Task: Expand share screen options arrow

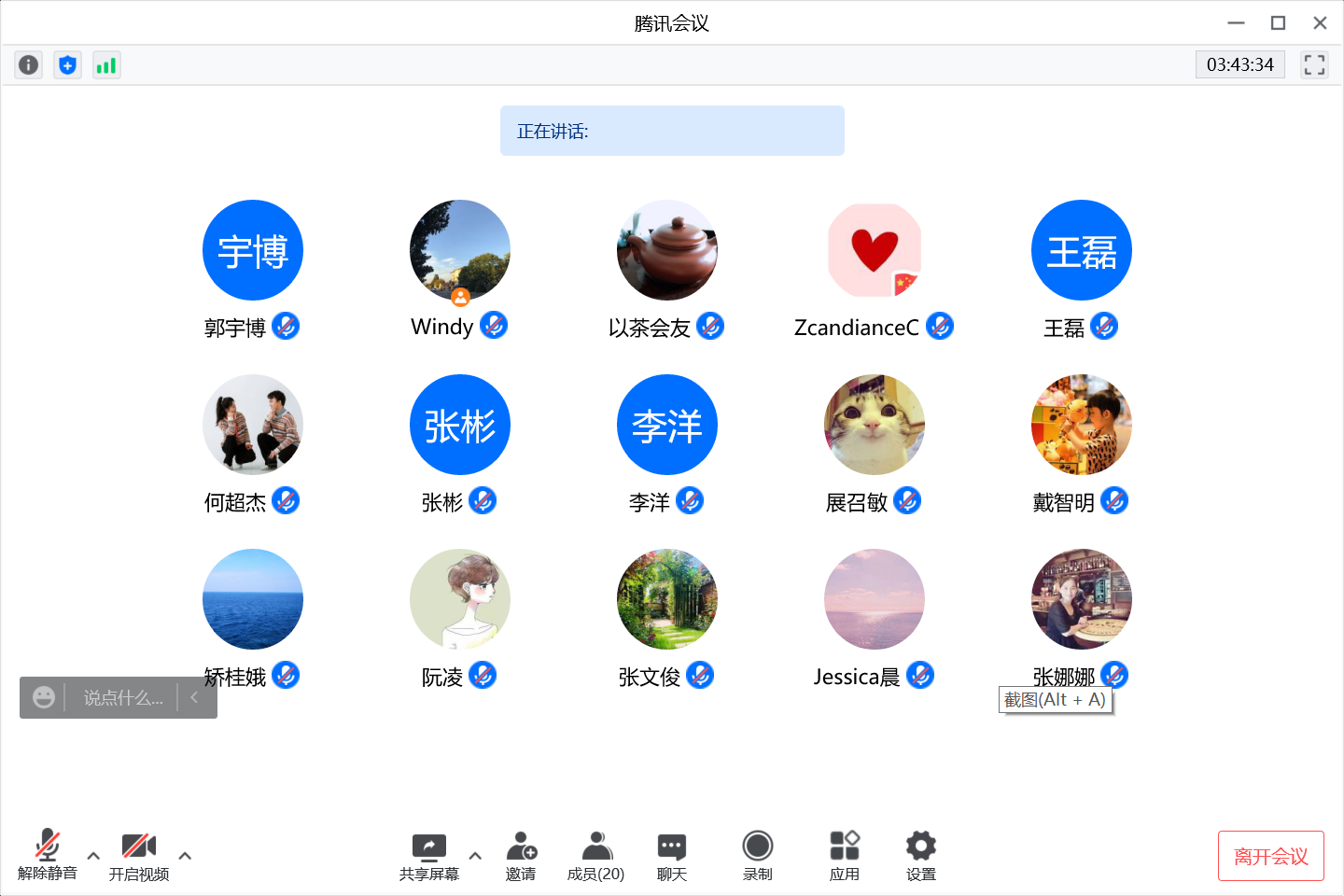Action: click(x=475, y=856)
